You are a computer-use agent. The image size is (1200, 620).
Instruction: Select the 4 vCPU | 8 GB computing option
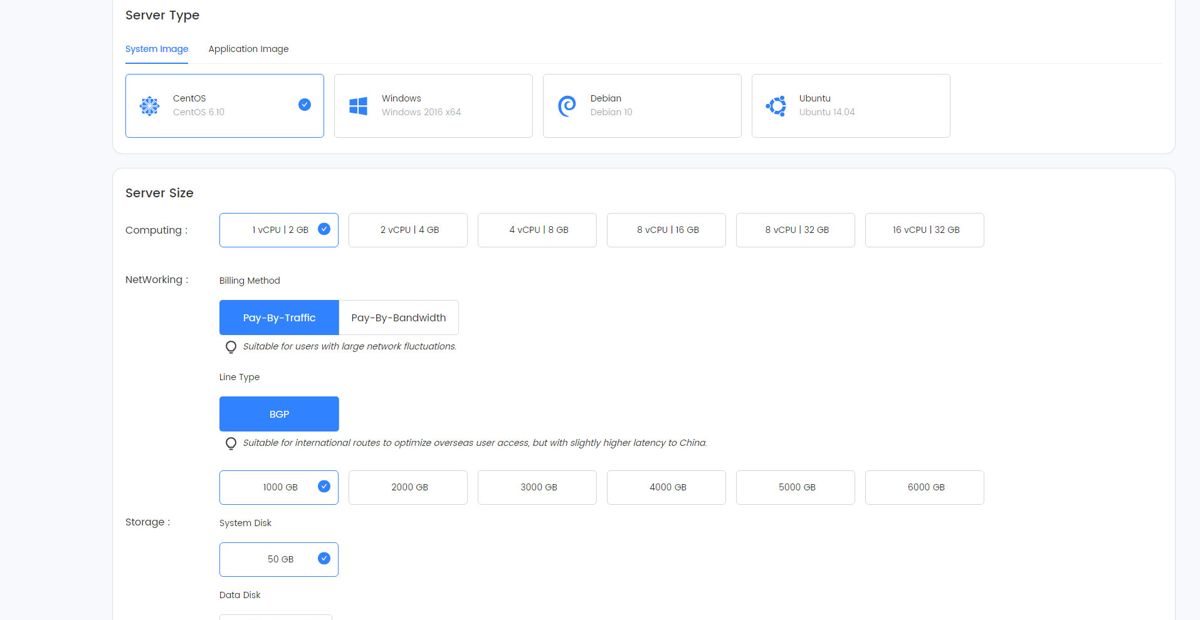[537, 230]
